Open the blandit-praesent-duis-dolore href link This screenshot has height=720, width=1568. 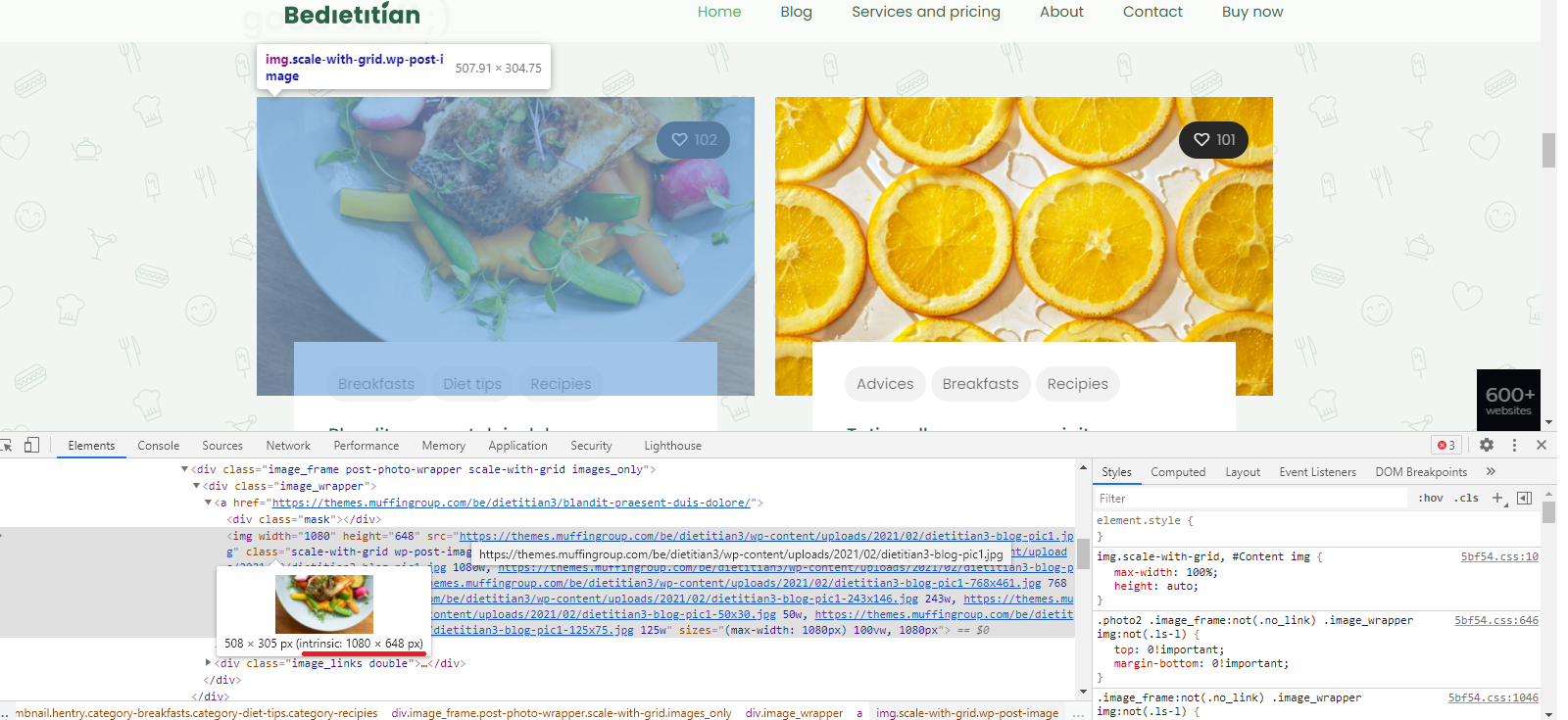[x=511, y=503]
